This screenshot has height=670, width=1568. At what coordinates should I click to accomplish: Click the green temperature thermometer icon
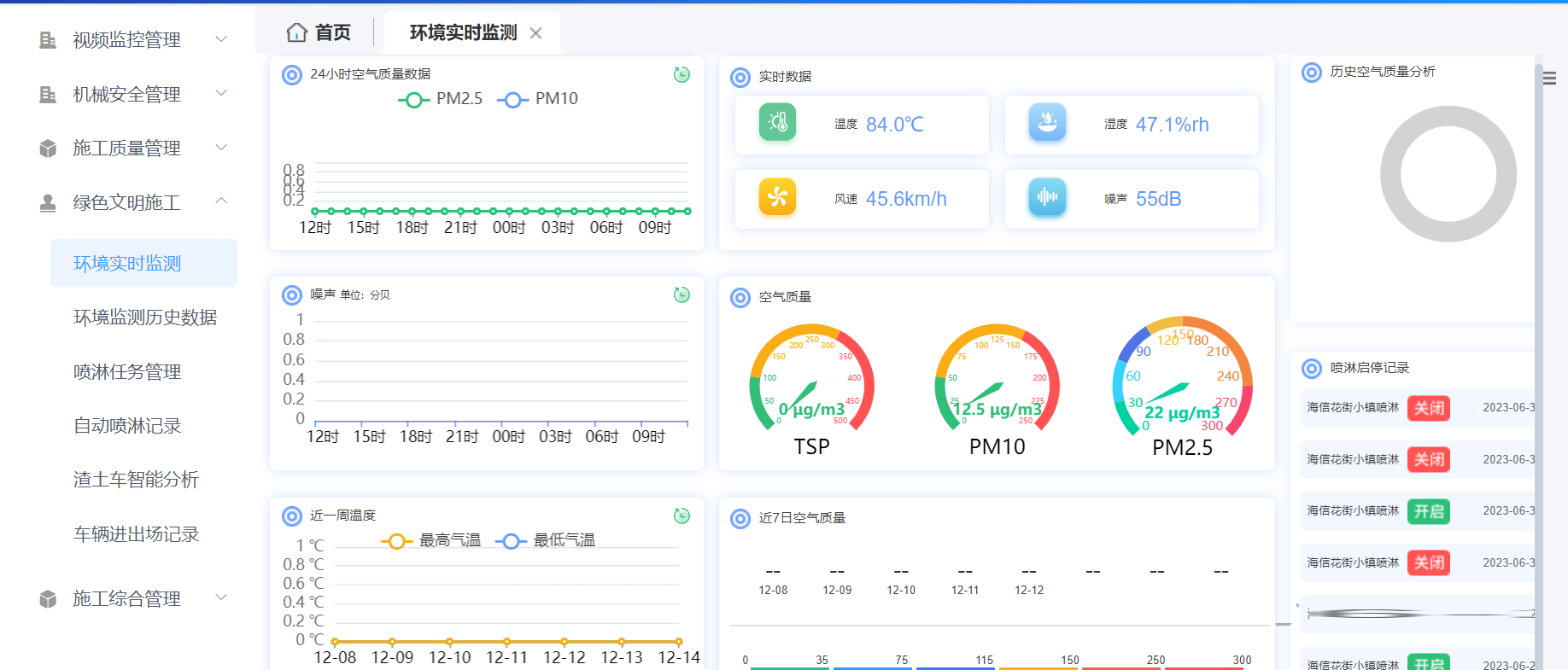click(777, 123)
